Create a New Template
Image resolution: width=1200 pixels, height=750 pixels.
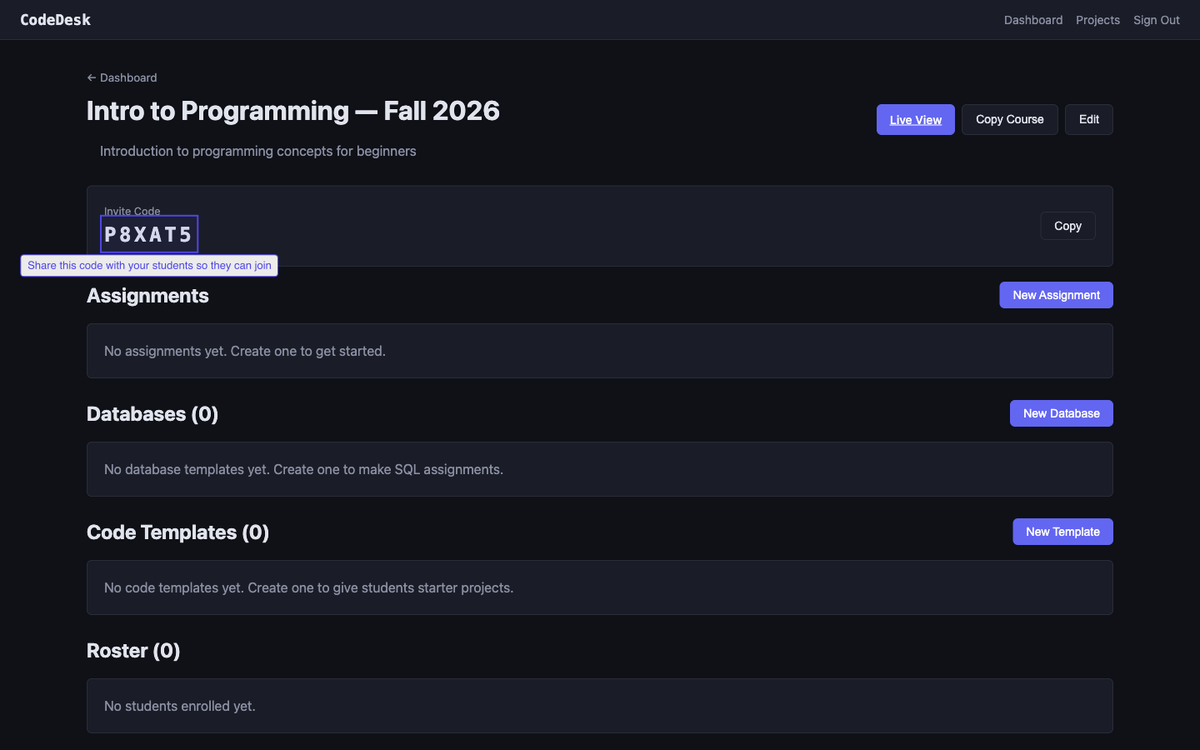tap(1062, 532)
